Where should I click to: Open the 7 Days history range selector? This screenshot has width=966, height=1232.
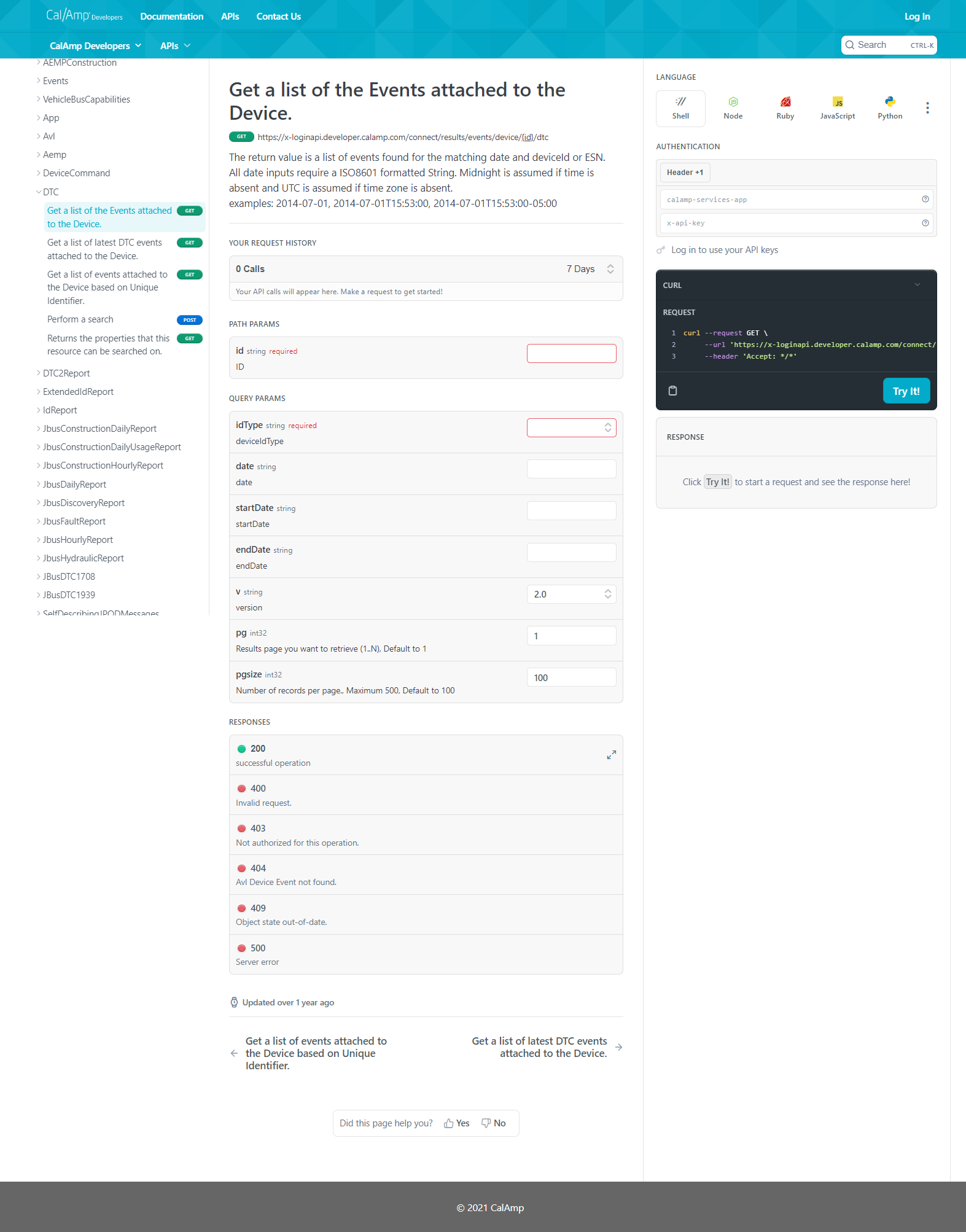590,269
